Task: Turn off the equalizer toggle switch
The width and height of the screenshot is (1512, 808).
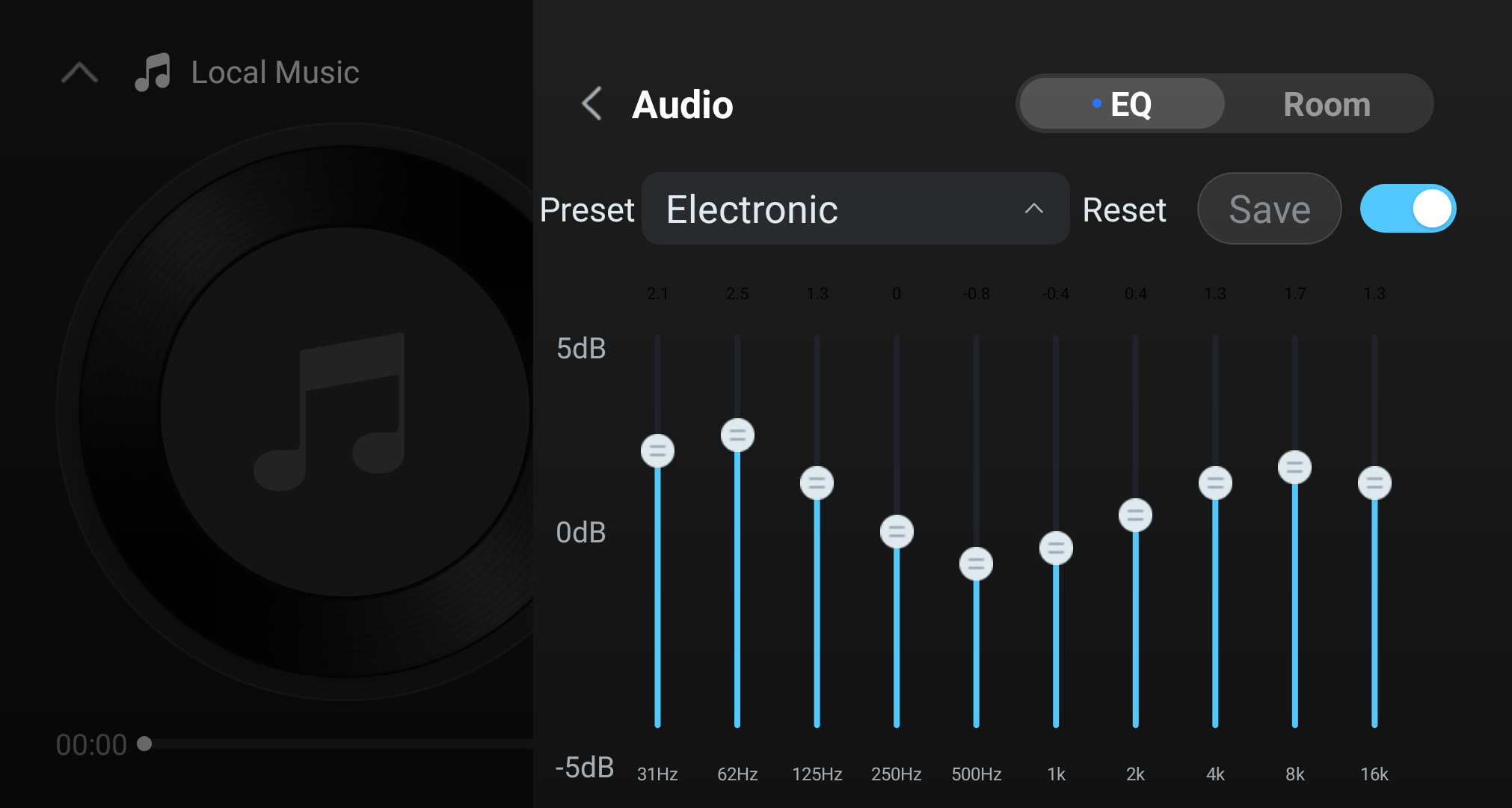Action: 1407,209
